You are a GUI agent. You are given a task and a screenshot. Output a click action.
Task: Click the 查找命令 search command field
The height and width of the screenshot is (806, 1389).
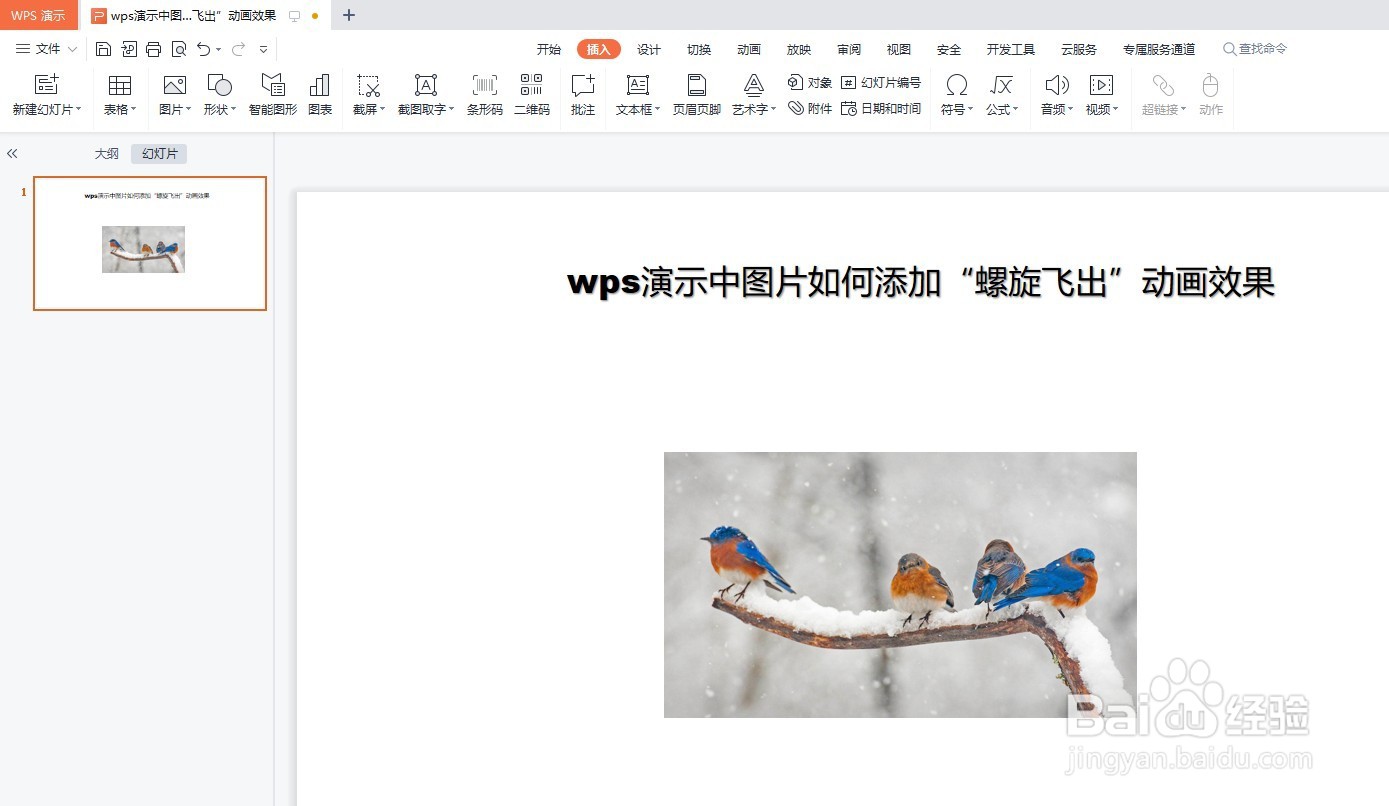coord(1255,49)
